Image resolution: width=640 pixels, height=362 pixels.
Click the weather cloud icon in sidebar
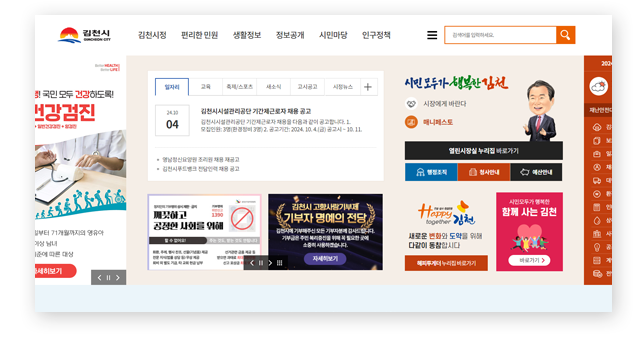[598, 87]
